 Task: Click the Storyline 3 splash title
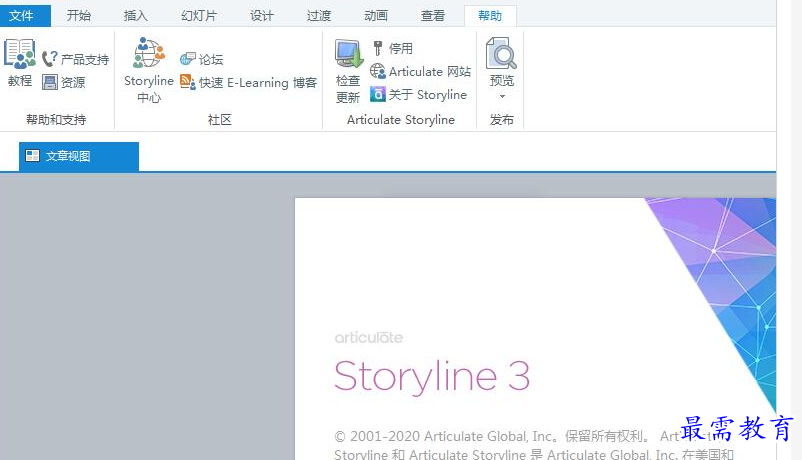432,376
